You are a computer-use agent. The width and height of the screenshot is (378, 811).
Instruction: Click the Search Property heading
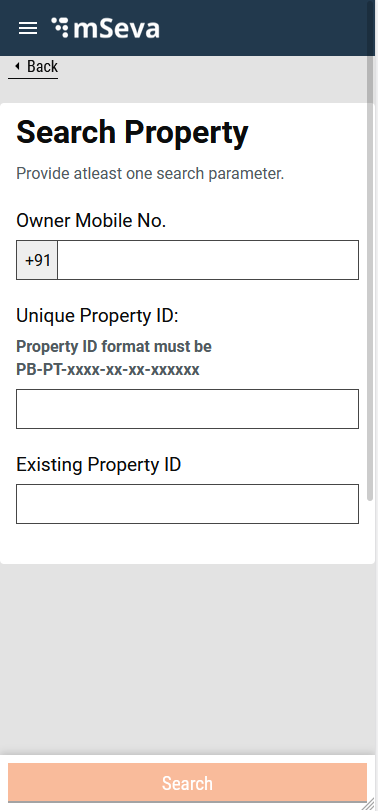[x=132, y=132]
